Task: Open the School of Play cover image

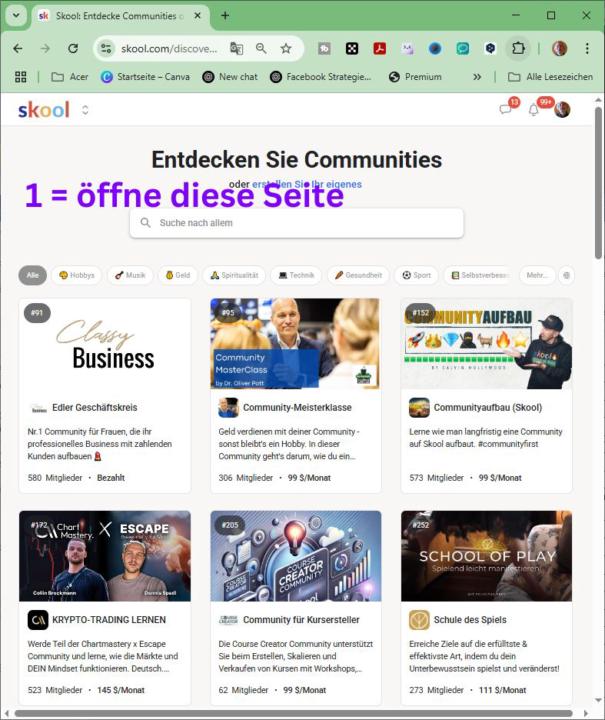Action: click(487, 556)
